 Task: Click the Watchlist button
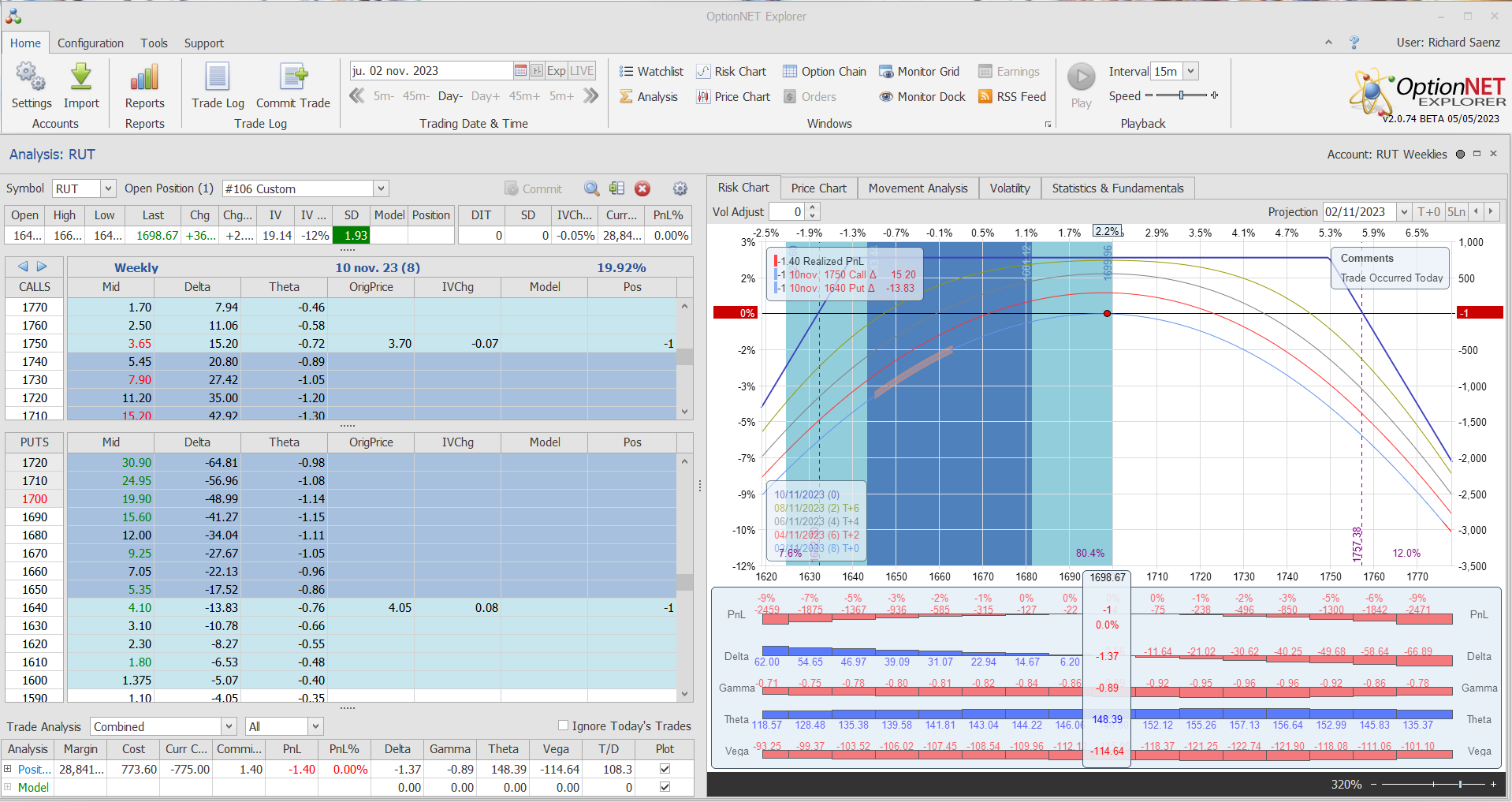(651, 72)
